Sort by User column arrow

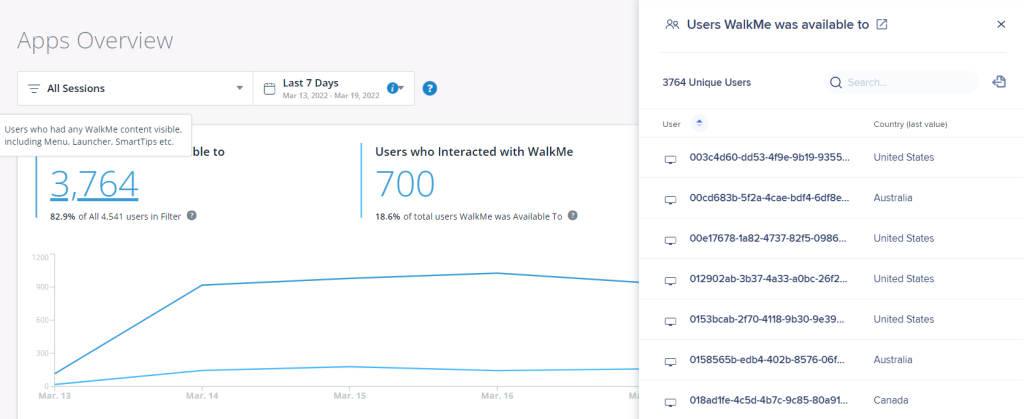pos(699,123)
